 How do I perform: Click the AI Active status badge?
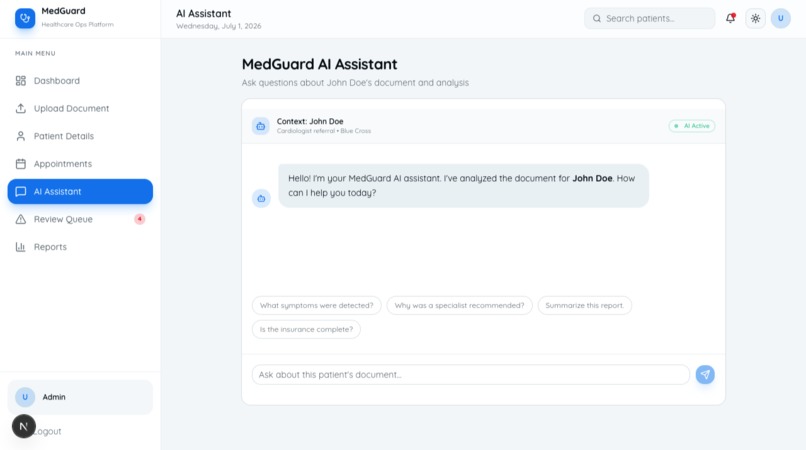692,126
